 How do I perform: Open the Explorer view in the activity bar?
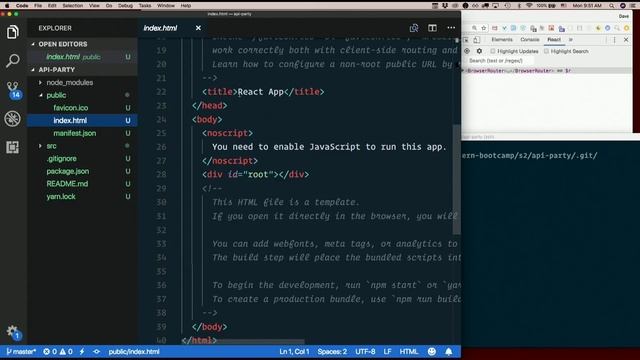point(13,32)
